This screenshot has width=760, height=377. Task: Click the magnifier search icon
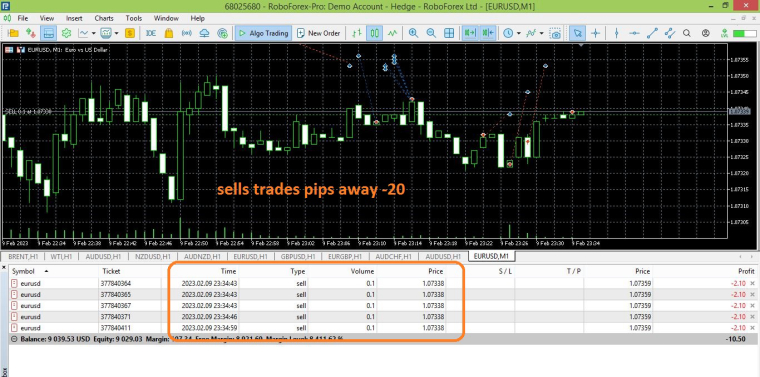coord(687,33)
